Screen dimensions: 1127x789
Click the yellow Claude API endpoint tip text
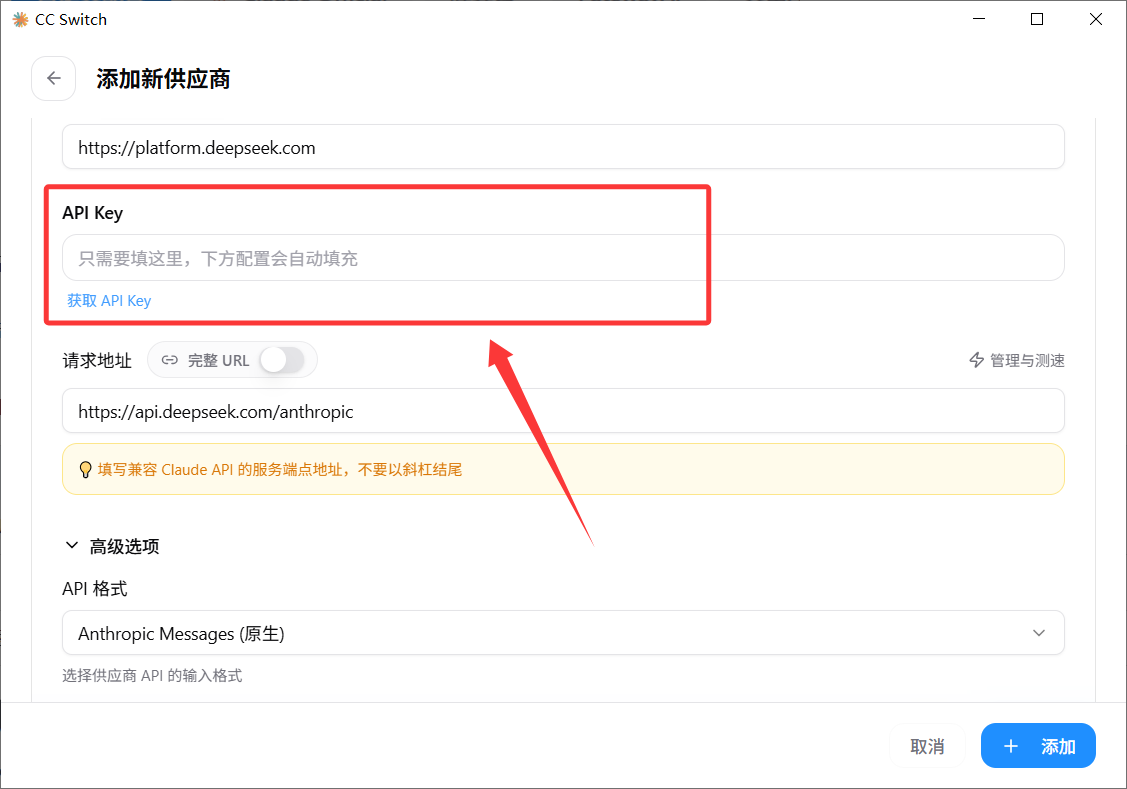pos(280,470)
